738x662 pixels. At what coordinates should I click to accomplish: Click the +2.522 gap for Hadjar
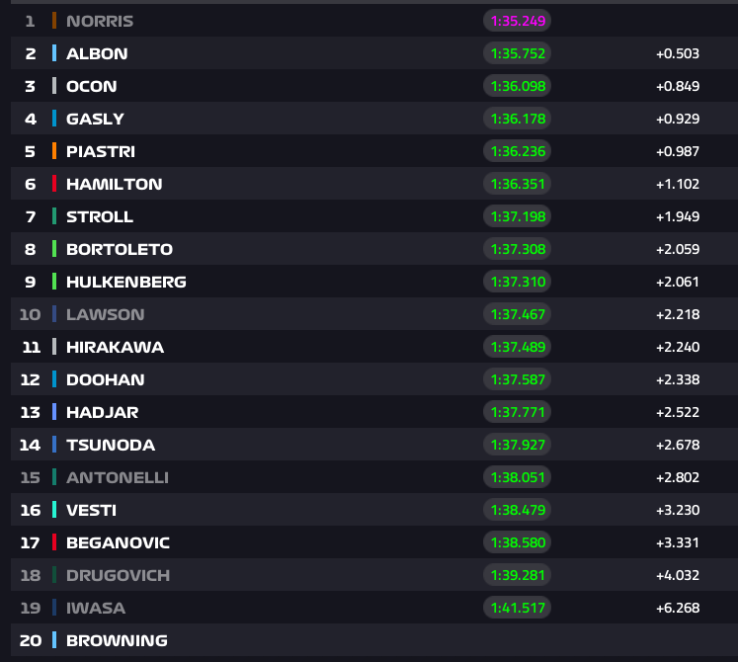pyautogui.click(x=678, y=412)
